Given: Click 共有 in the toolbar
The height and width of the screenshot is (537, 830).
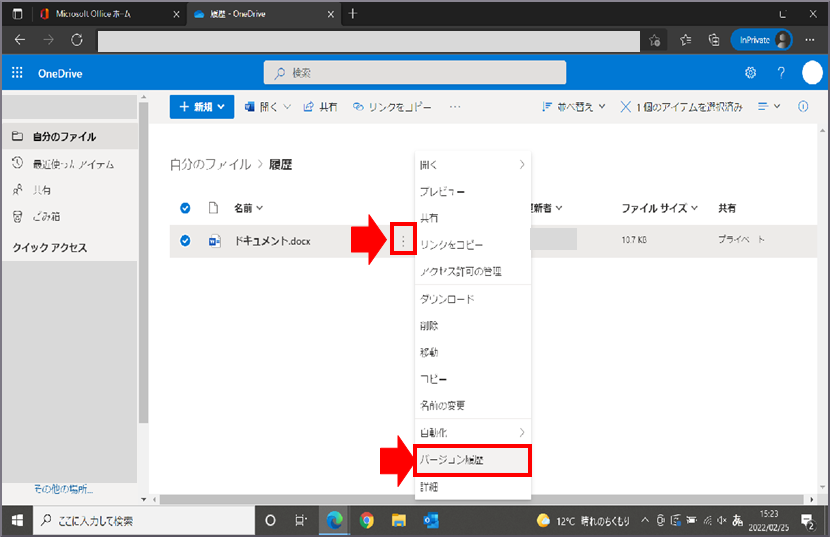Looking at the screenshot, I should (320, 106).
